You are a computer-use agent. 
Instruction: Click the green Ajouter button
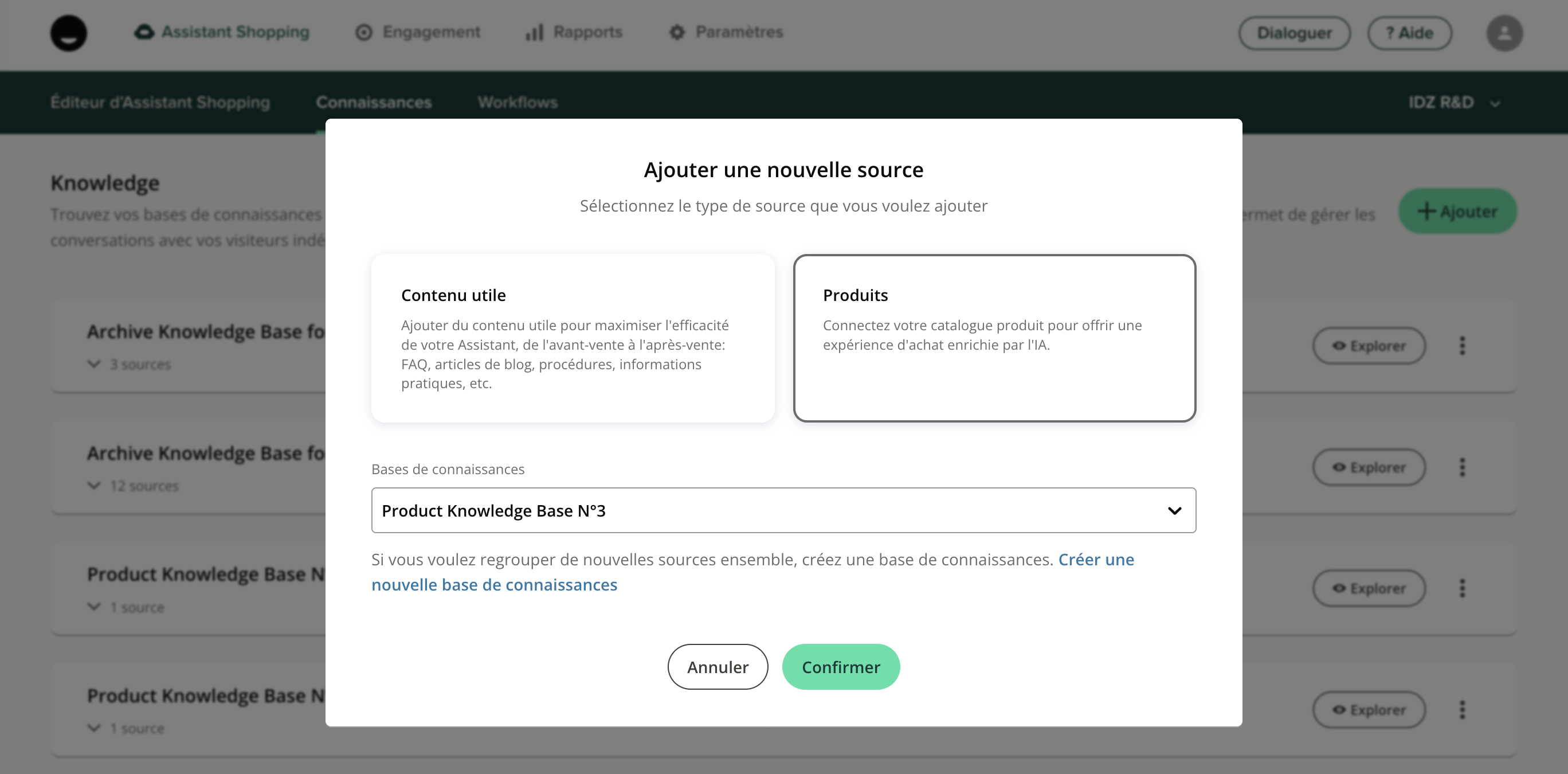(x=1457, y=212)
